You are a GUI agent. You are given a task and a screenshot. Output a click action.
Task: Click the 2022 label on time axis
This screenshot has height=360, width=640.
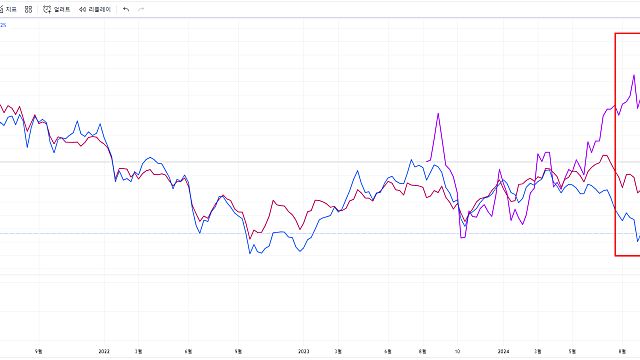(x=104, y=351)
